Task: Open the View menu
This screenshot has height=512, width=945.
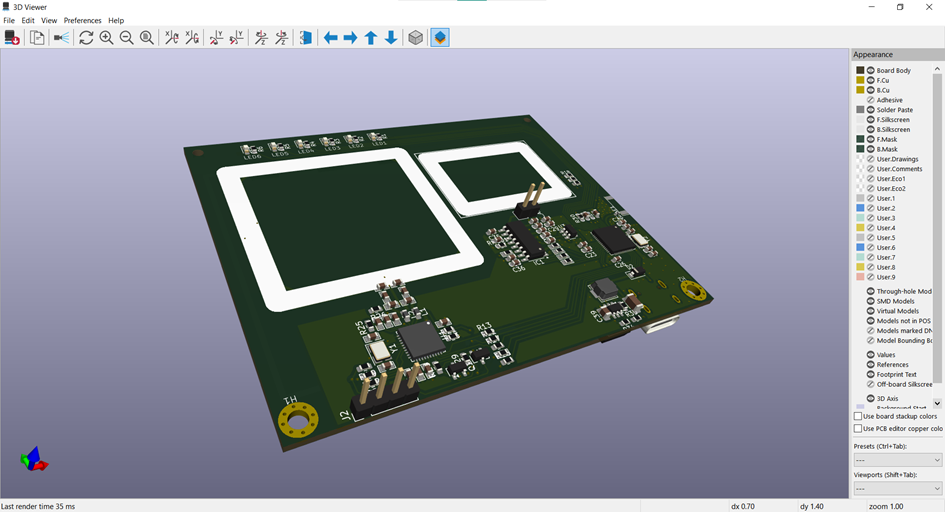Action: pos(49,20)
